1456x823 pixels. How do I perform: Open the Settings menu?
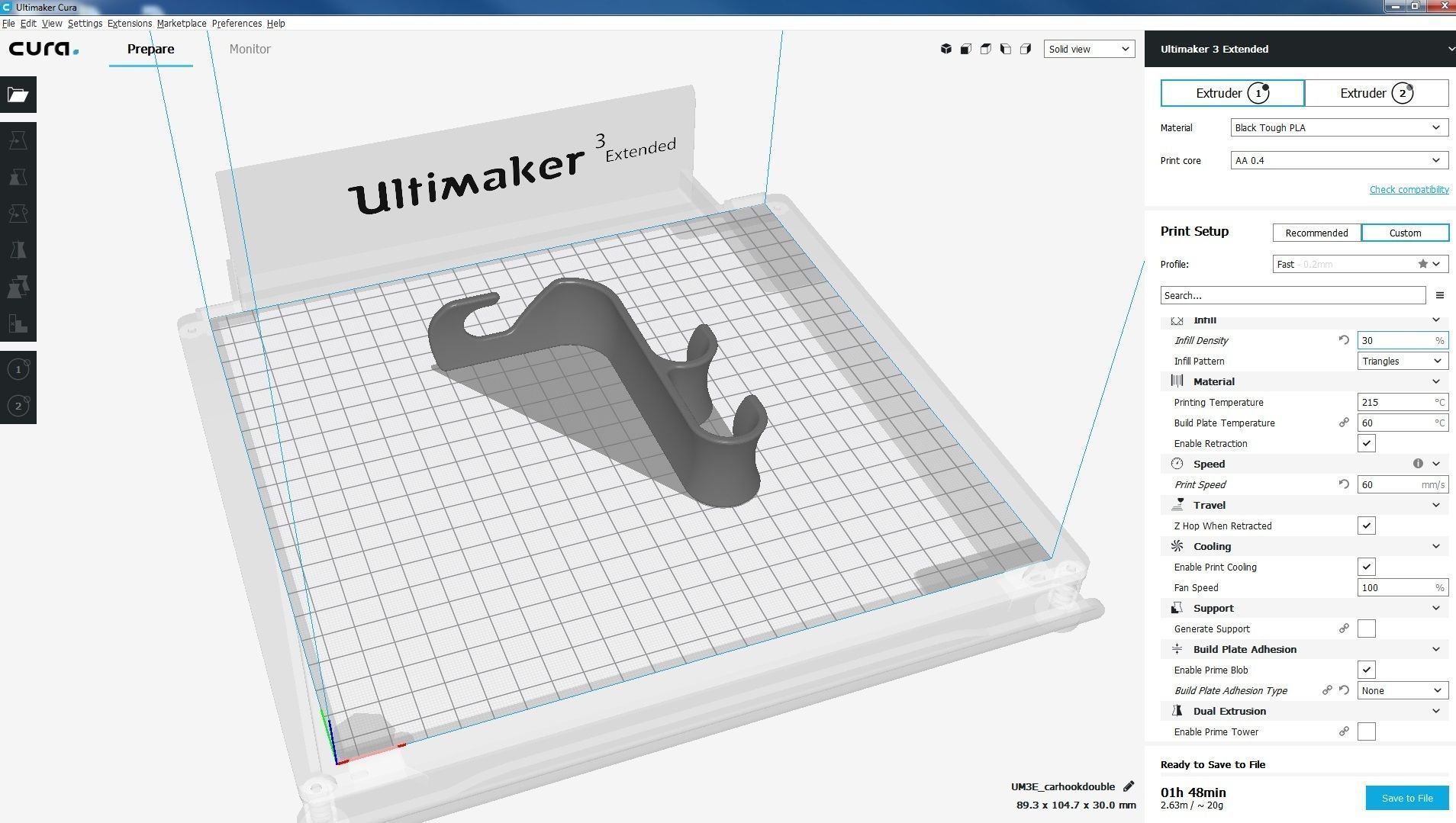[85, 24]
